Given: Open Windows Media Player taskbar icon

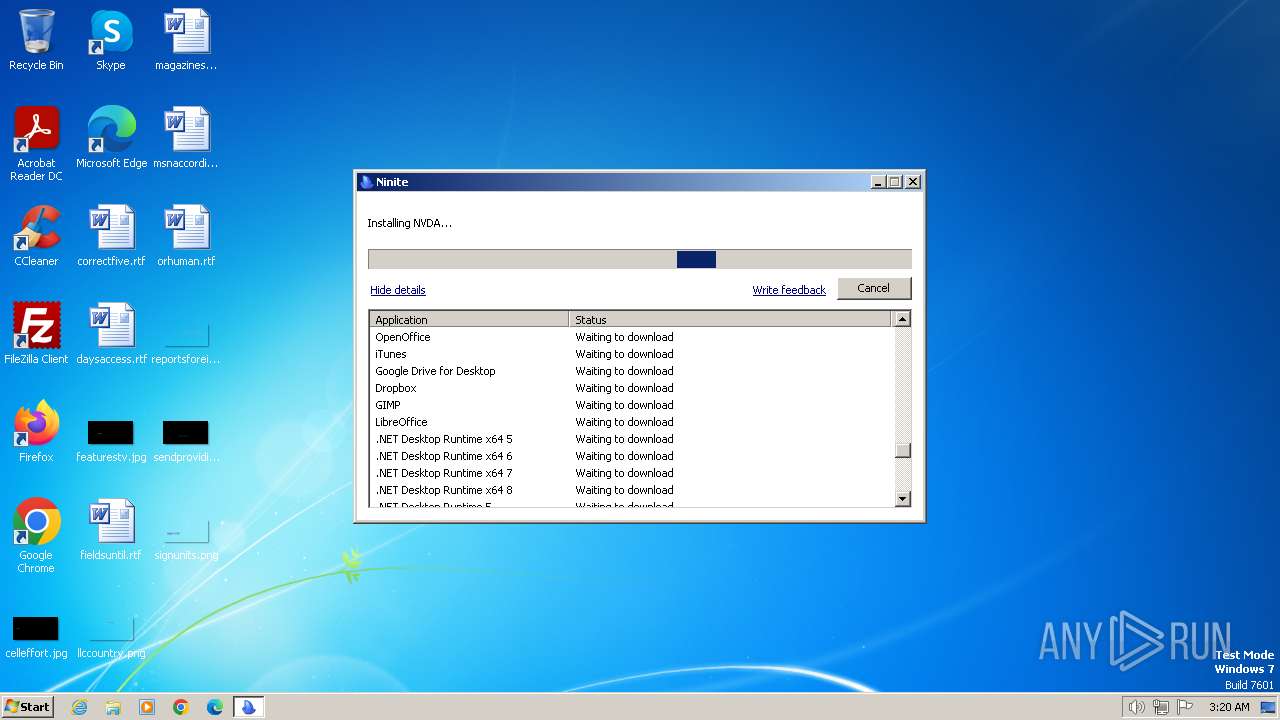Looking at the screenshot, I should (x=147, y=707).
